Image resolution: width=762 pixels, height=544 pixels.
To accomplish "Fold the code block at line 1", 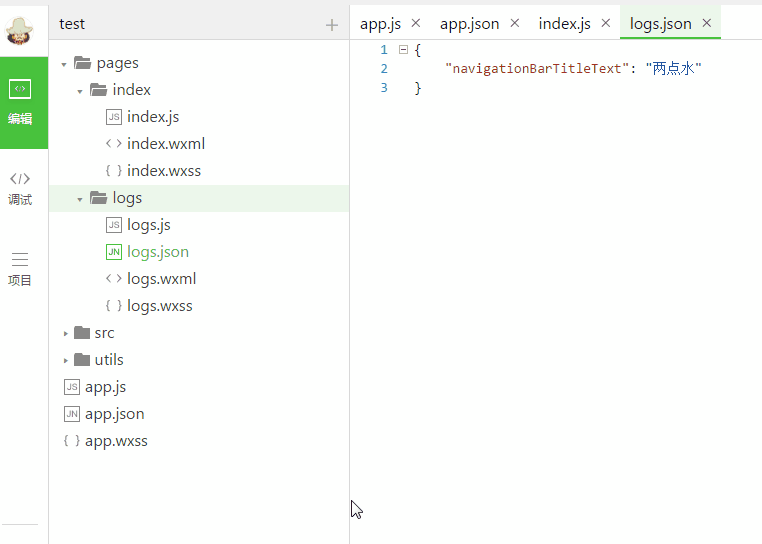I will [x=402, y=50].
